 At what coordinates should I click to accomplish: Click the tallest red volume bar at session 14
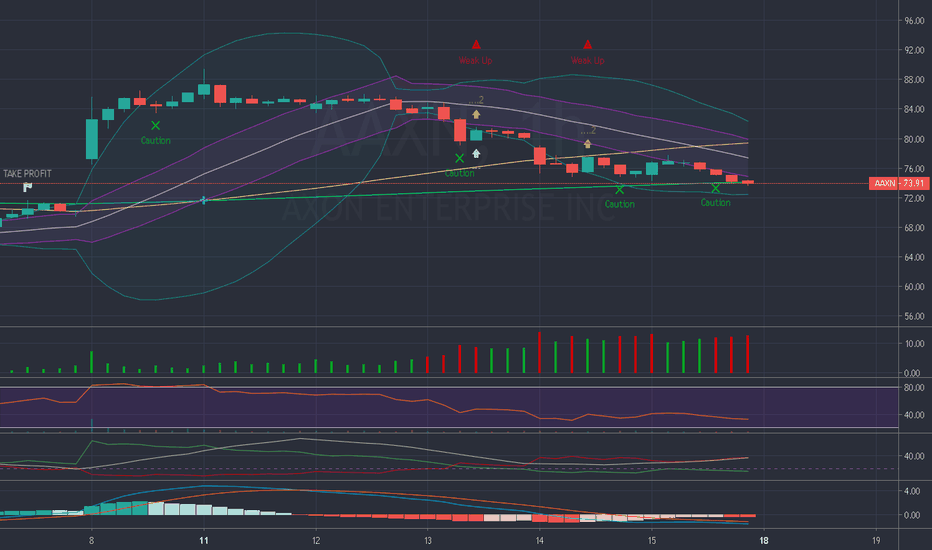[540, 353]
